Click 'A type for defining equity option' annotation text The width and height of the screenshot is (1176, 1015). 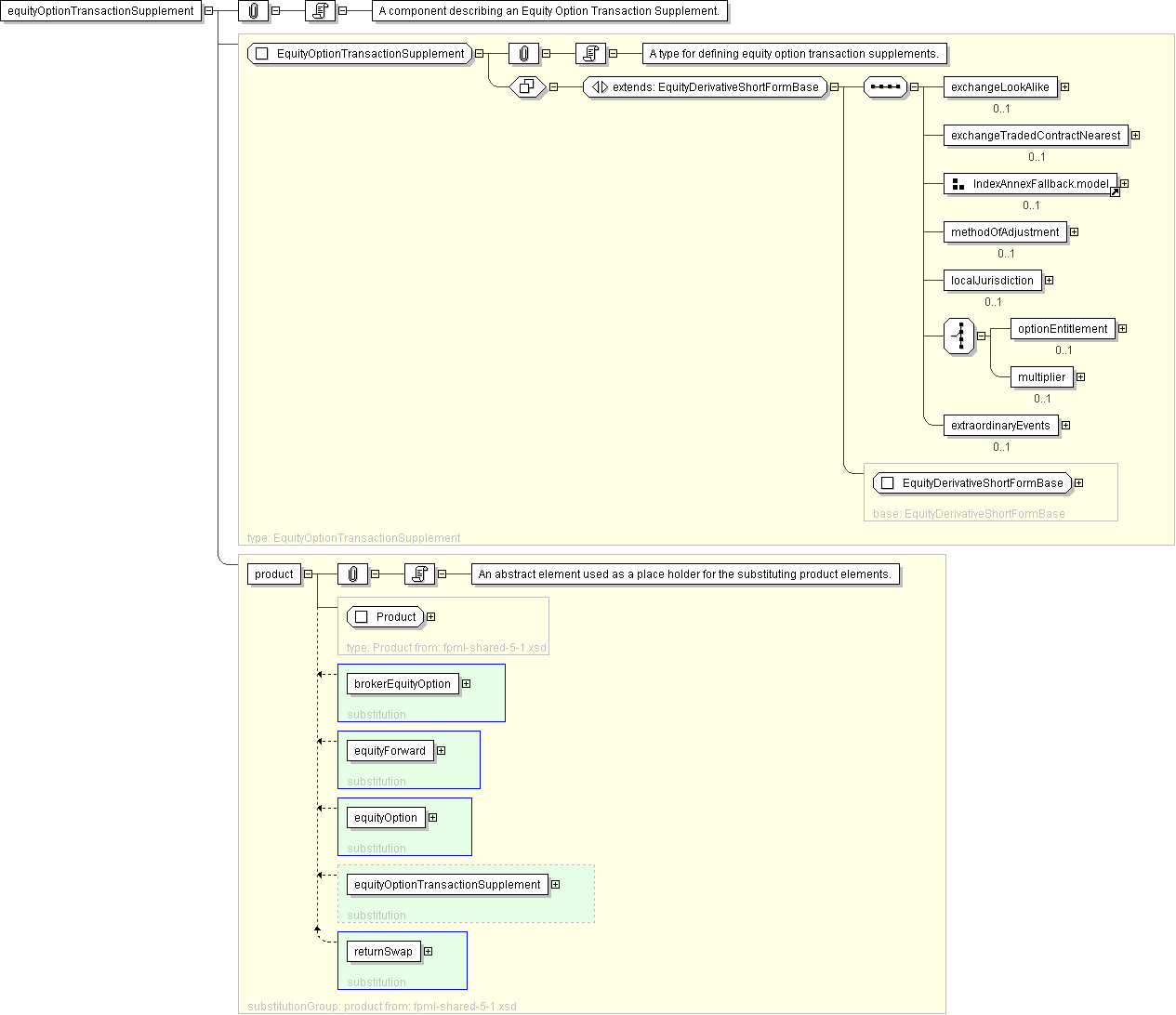[x=794, y=54]
